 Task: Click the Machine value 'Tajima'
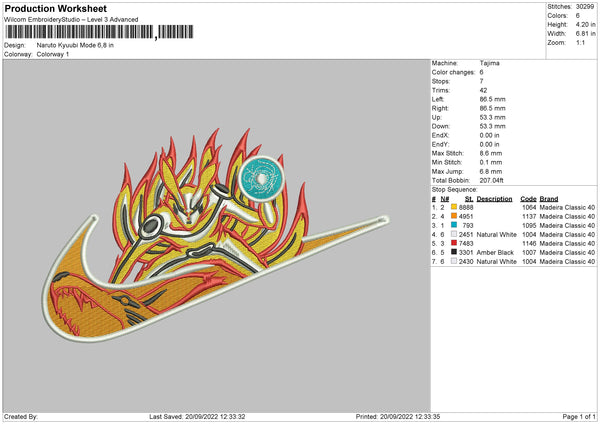(x=489, y=63)
